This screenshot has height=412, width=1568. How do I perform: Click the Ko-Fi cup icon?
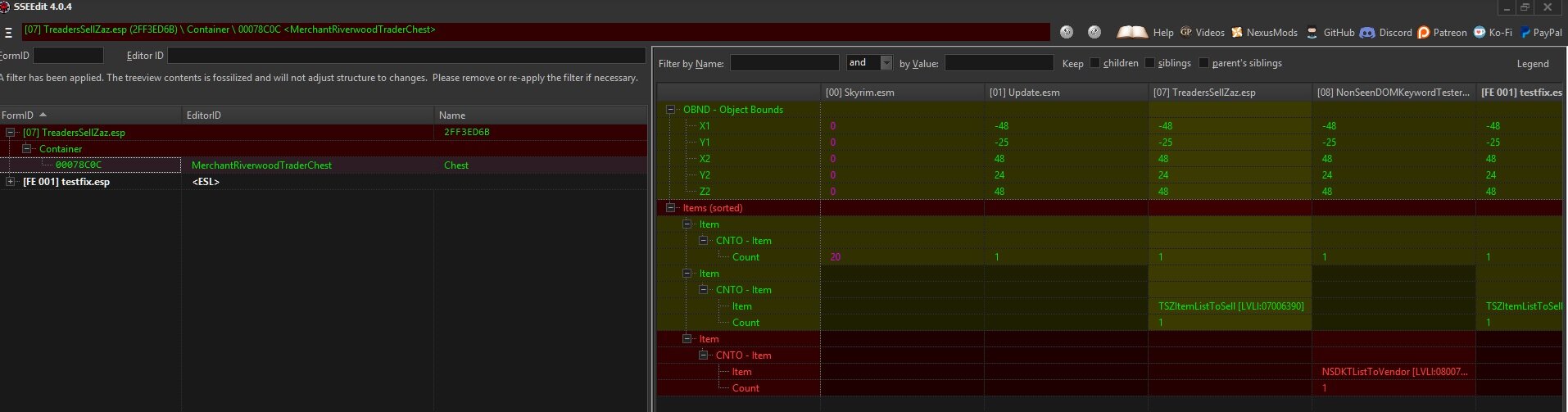click(1479, 33)
